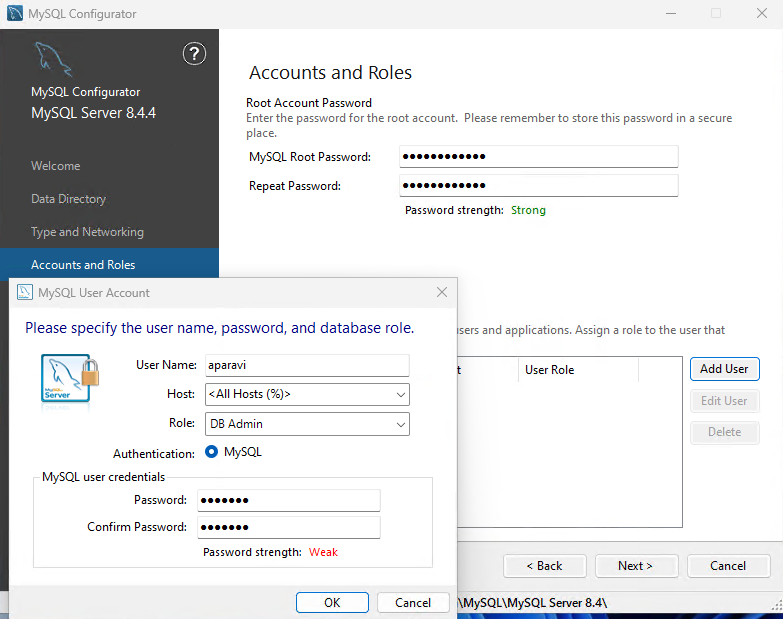Focus the user credentials Password field
The height and width of the screenshot is (619, 783).
[289, 500]
